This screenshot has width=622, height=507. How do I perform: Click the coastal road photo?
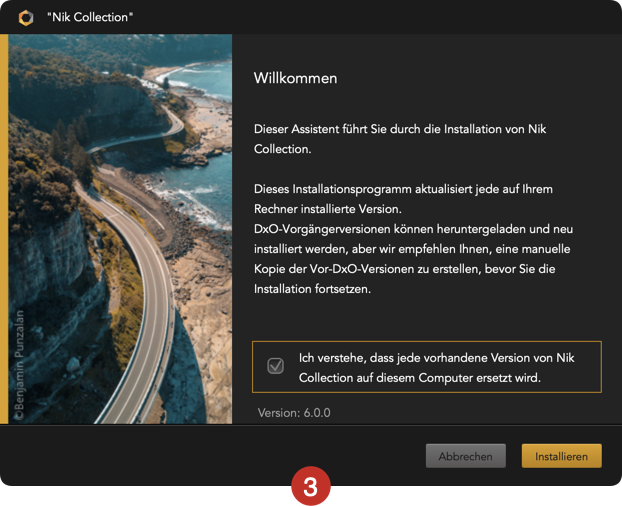(x=120, y=229)
